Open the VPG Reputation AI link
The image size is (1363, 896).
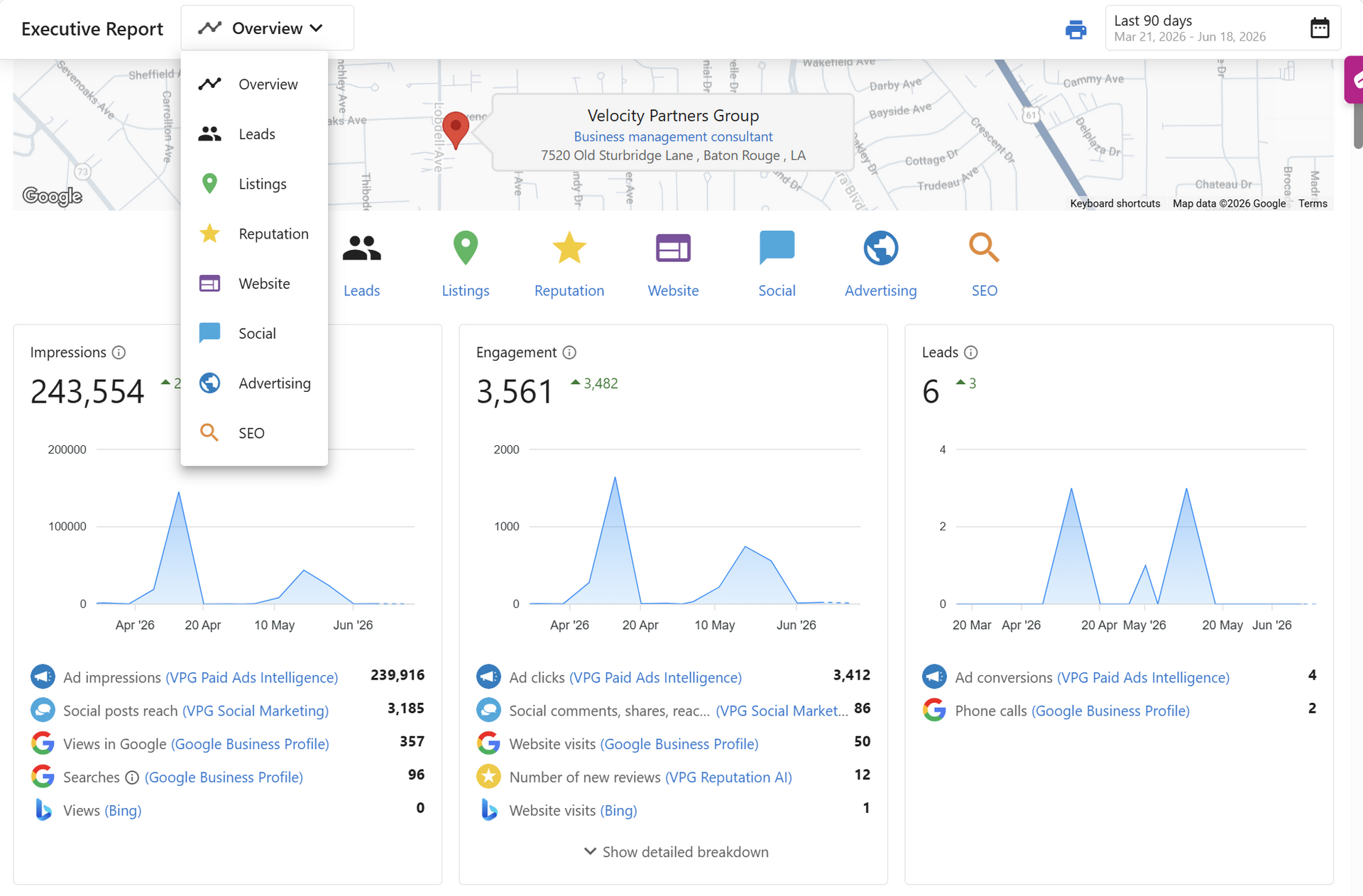click(728, 777)
